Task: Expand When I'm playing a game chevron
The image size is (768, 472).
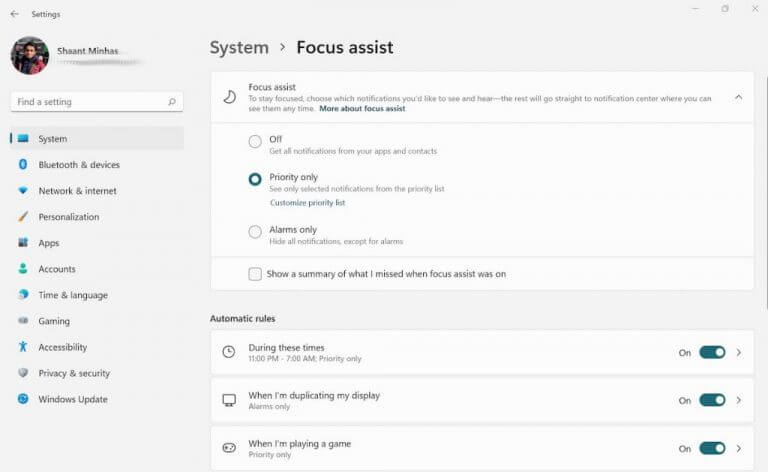Action: tap(739, 448)
